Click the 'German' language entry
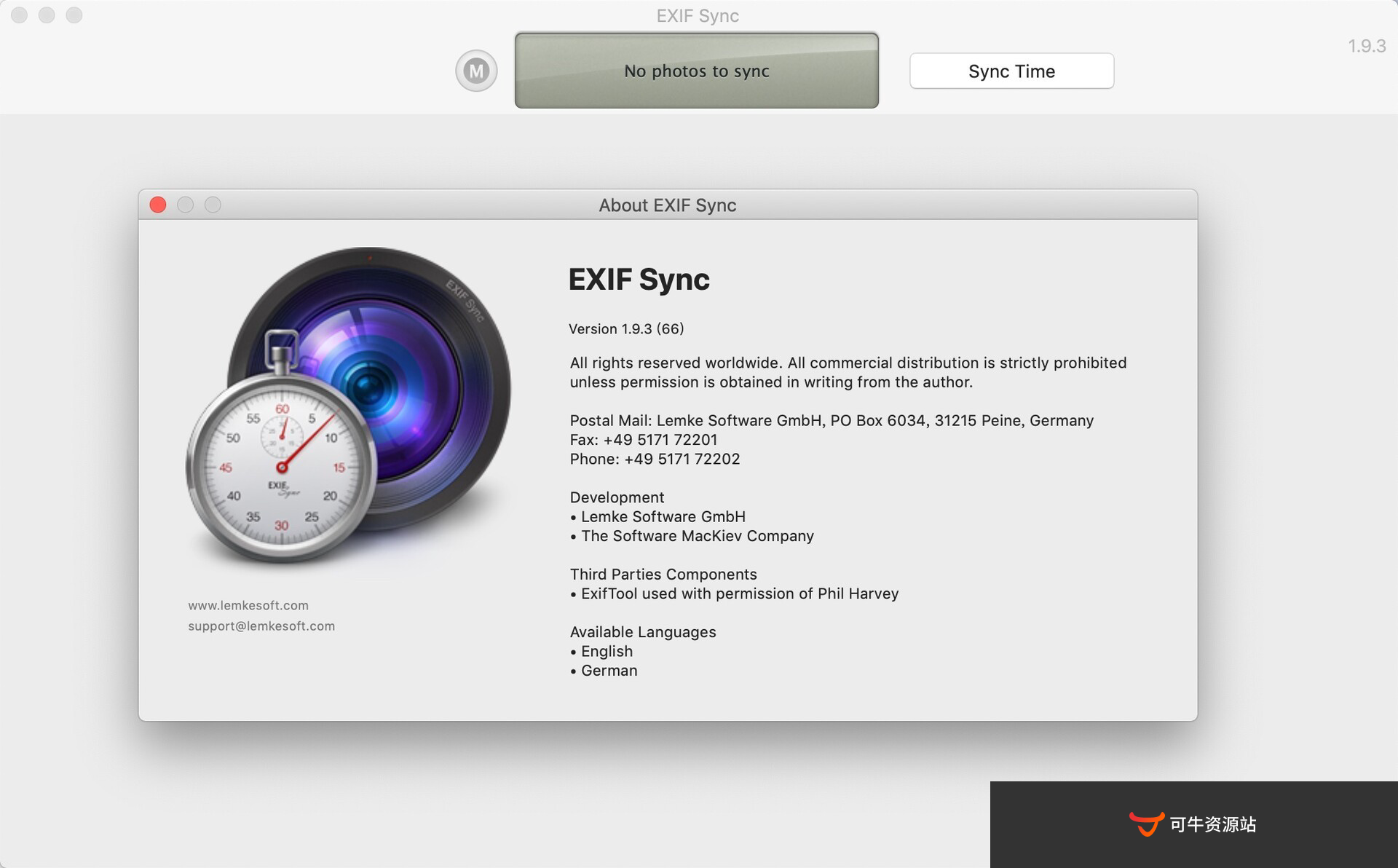This screenshot has width=1398, height=868. tap(604, 671)
